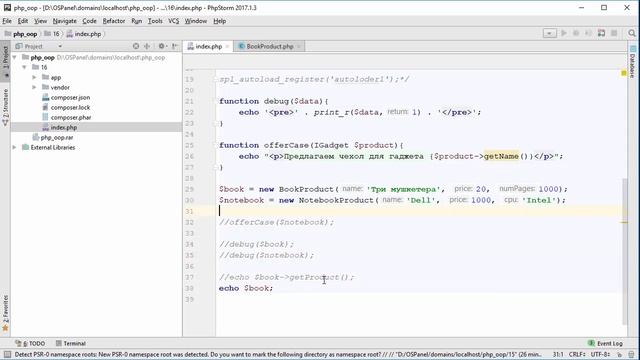This screenshot has width=640, height=360.
Task: Collapse folder 16 in project tree
Action: [x=24, y=67]
